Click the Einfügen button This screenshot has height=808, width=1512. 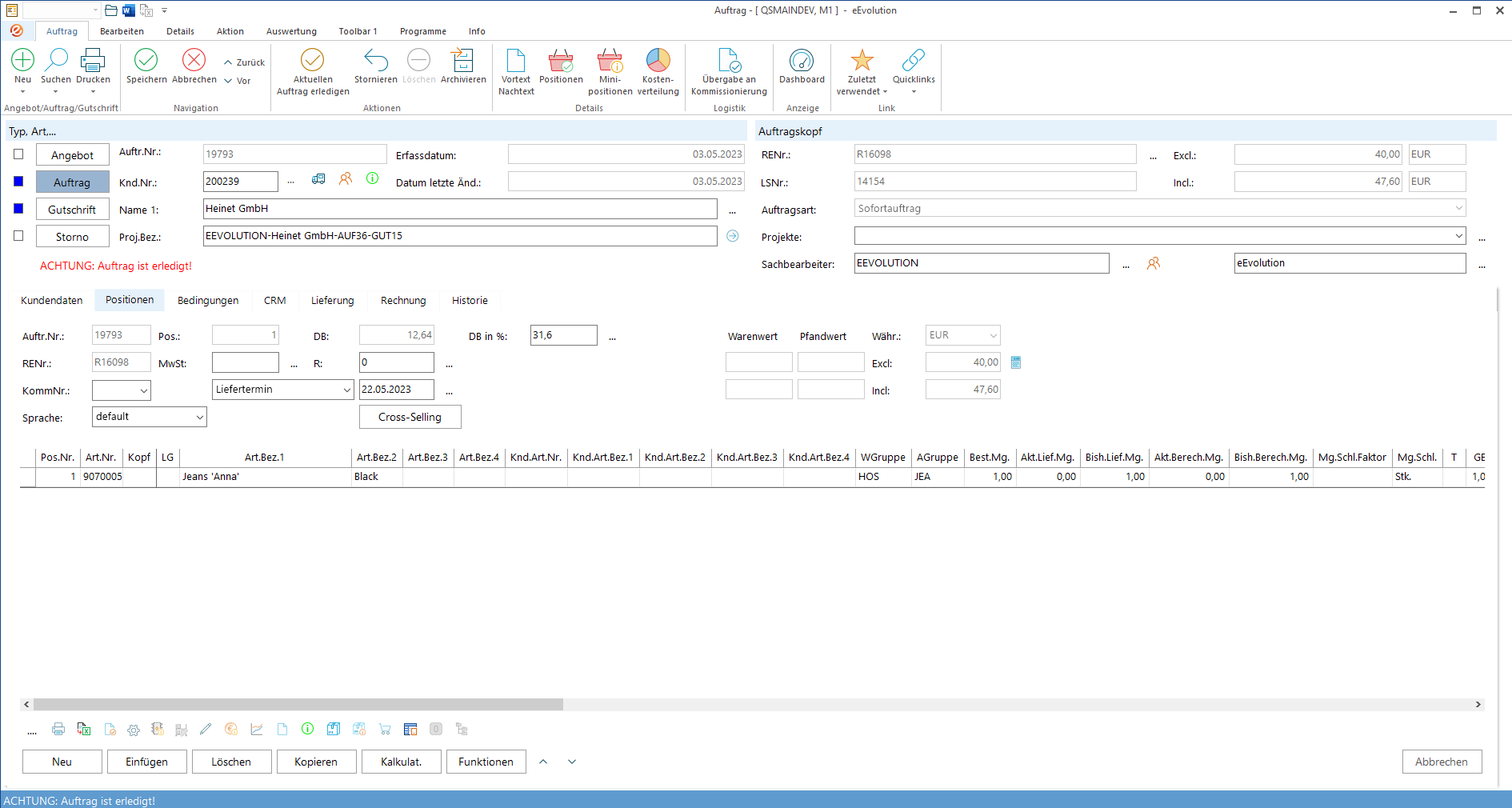click(147, 762)
